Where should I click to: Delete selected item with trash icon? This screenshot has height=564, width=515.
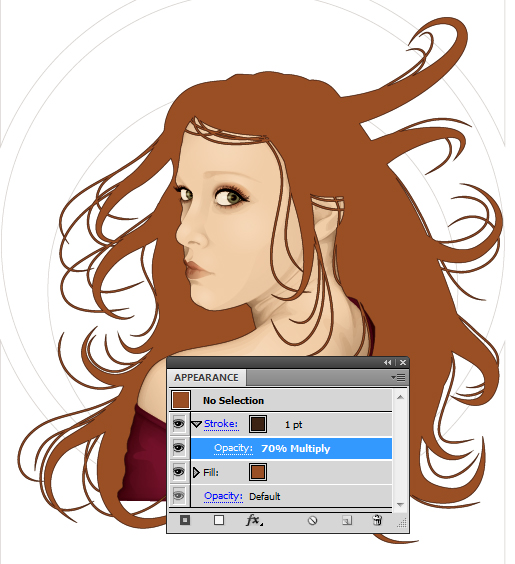377,520
